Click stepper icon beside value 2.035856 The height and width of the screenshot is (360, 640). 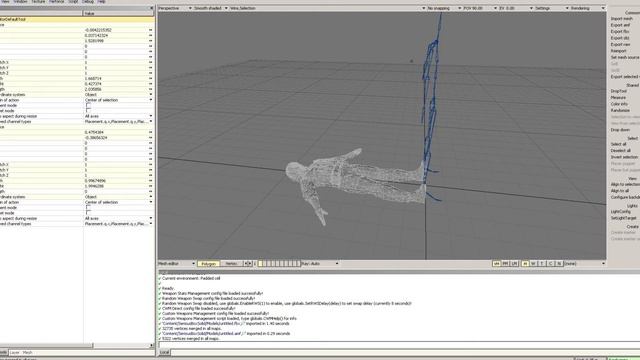pos(151,89)
